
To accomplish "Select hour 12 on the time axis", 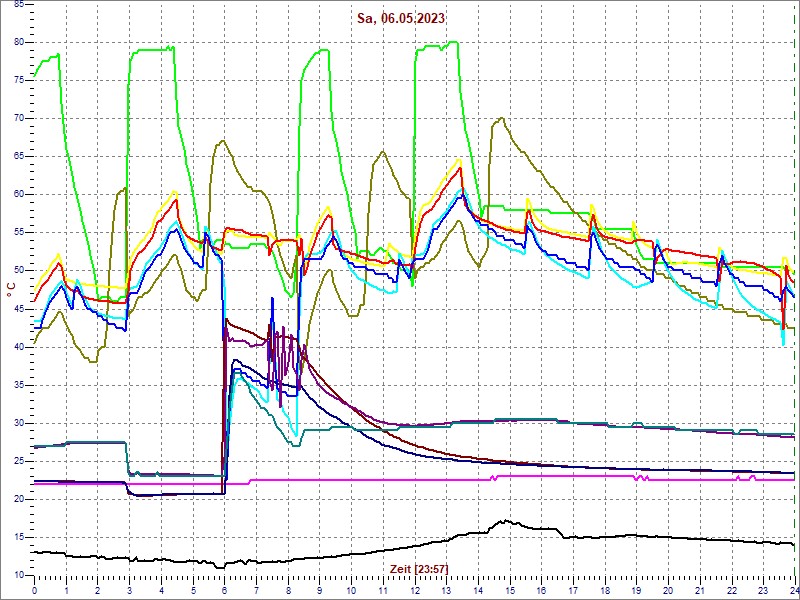I will coord(414,590).
